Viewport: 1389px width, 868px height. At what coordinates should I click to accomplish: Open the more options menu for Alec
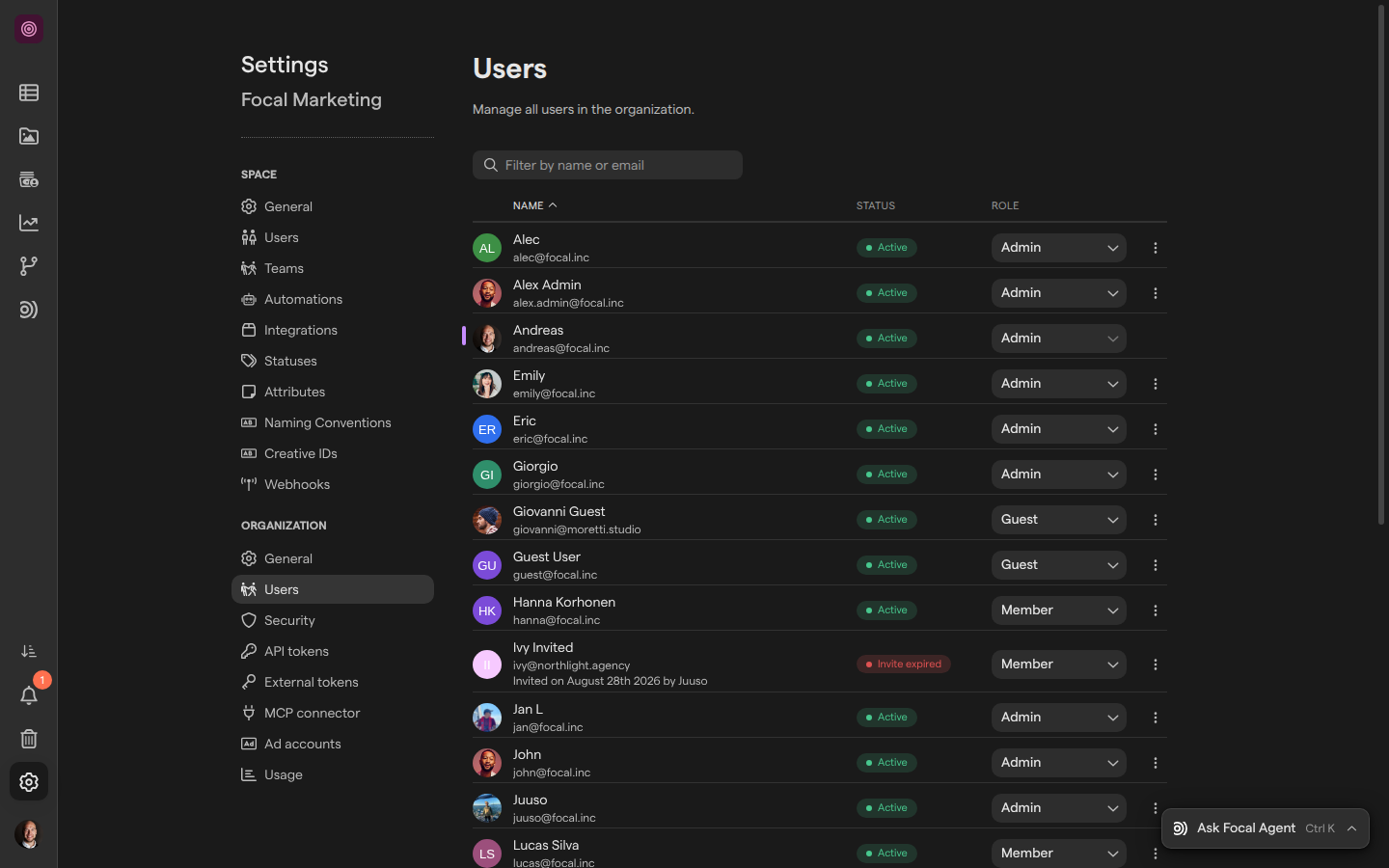point(1156,248)
